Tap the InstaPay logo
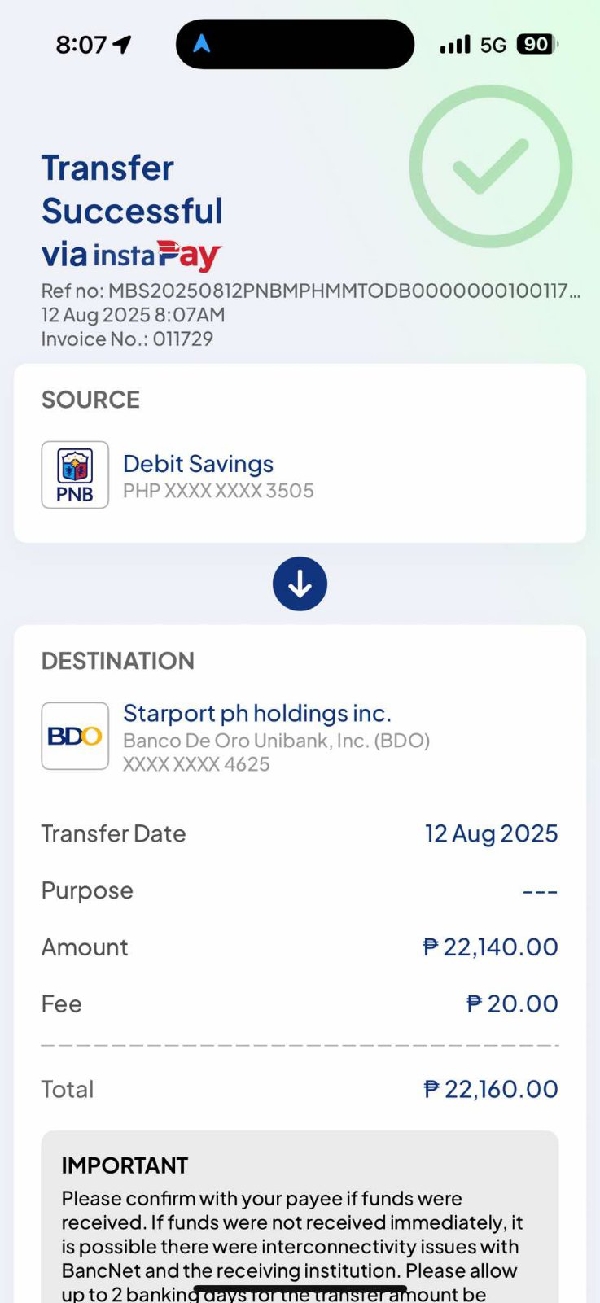 (157, 255)
